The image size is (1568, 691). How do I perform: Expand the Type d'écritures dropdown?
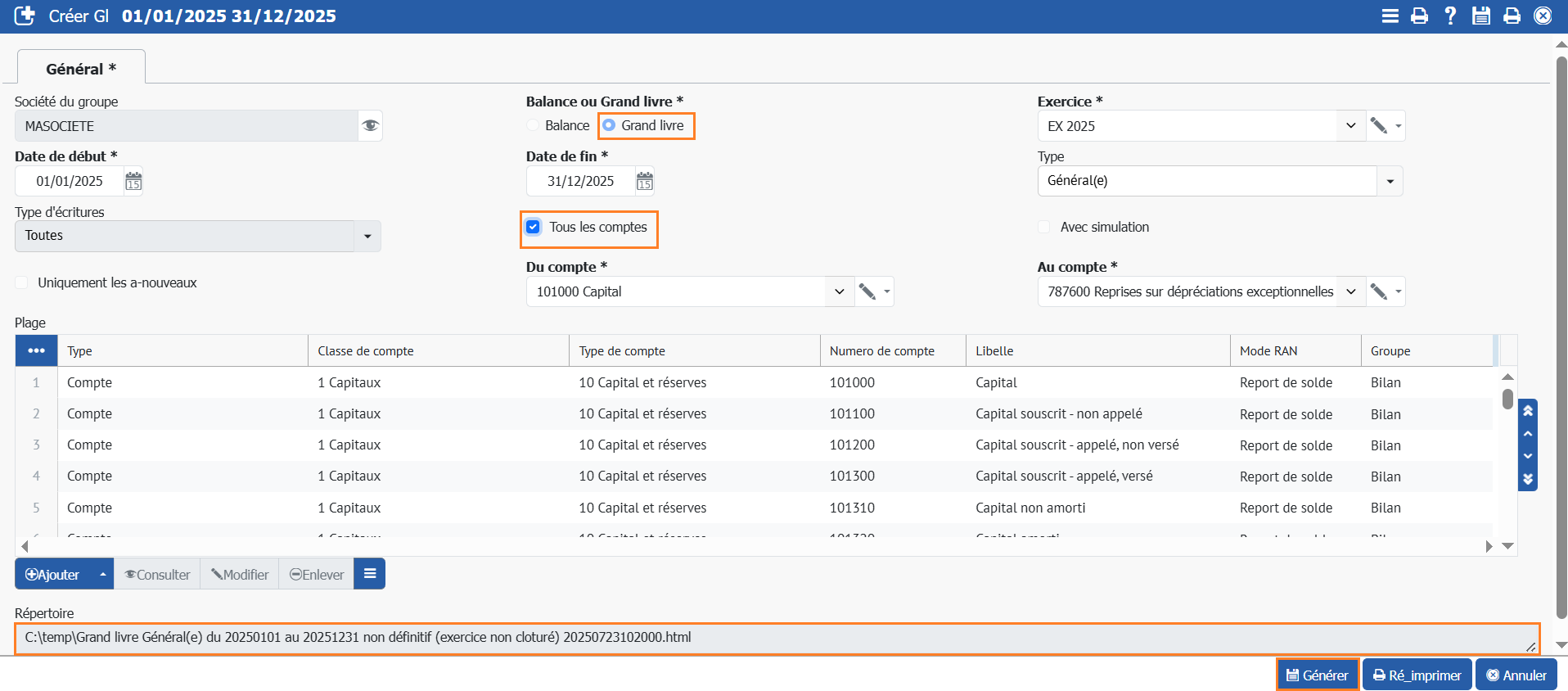pyautogui.click(x=367, y=236)
